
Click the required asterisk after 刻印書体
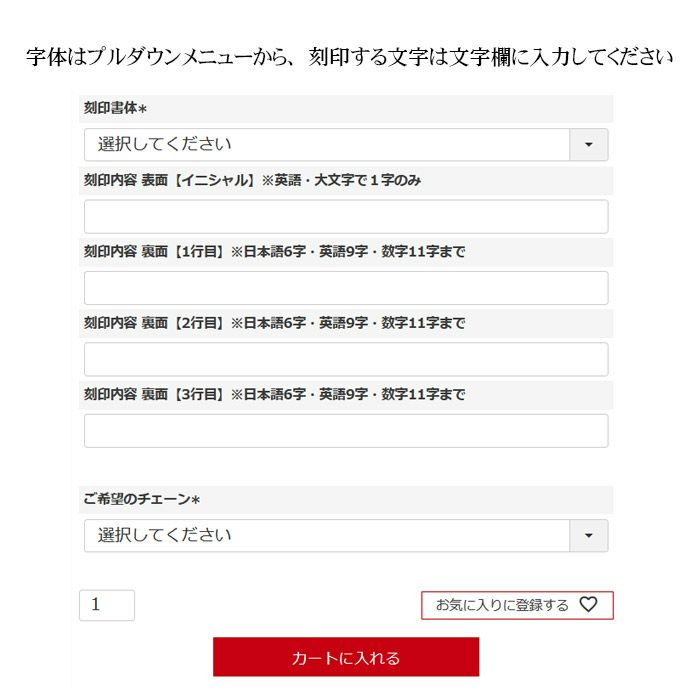pos(142,109)
